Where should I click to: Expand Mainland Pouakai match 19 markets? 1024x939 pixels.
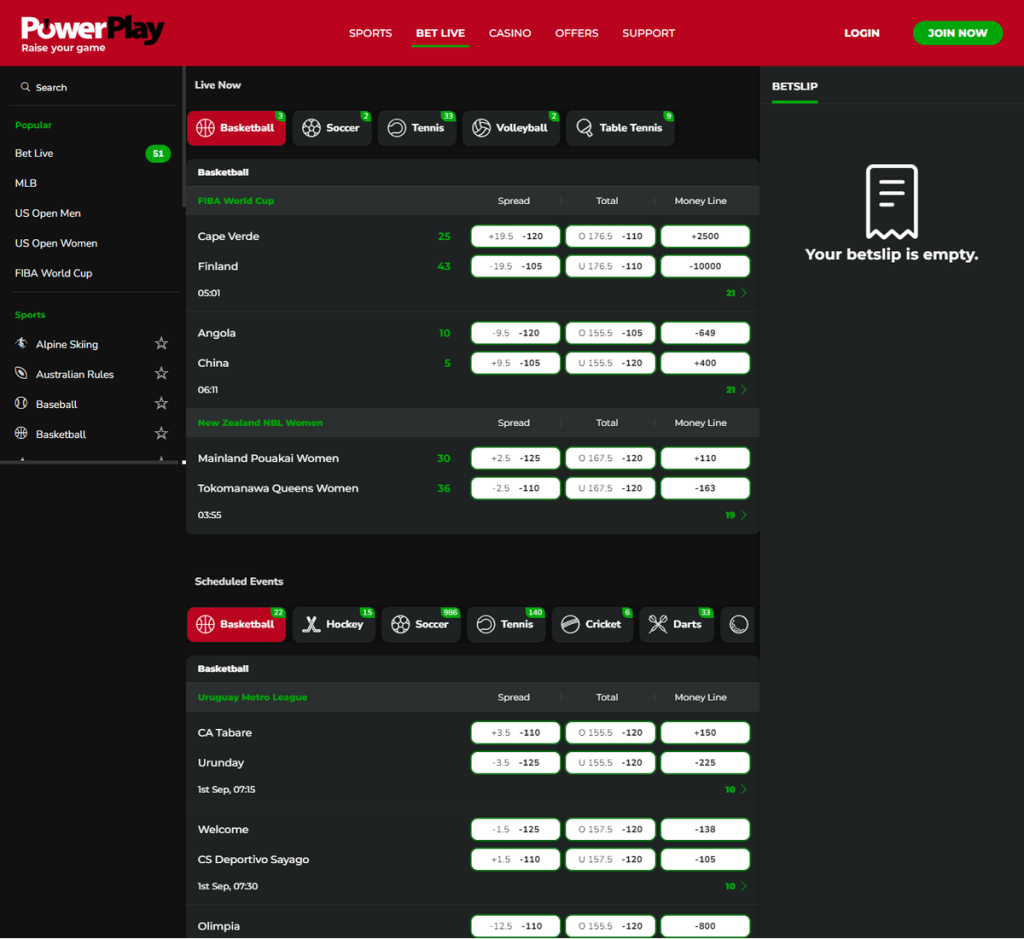(x=736, y=515)
